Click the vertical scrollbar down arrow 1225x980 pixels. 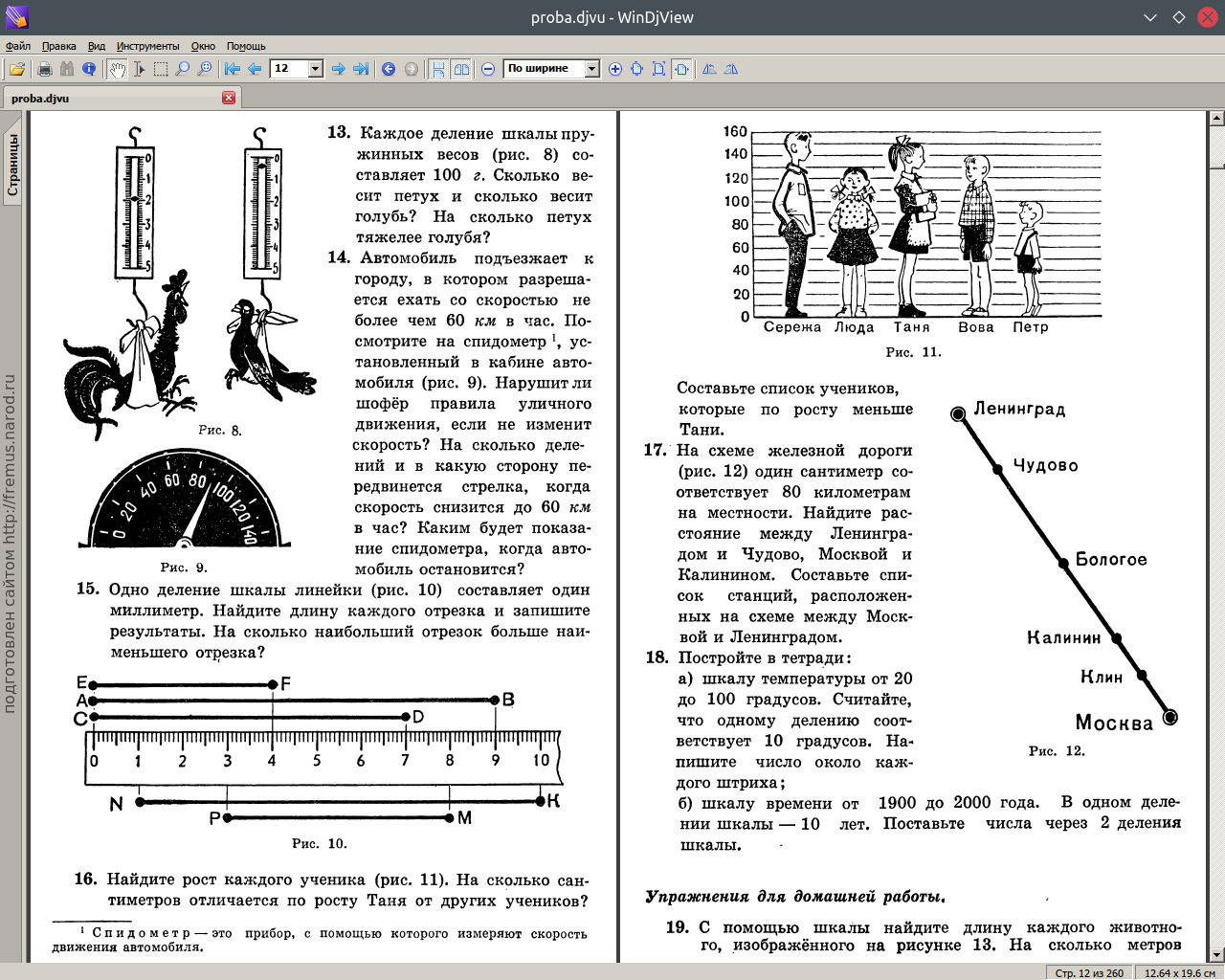1216,955
